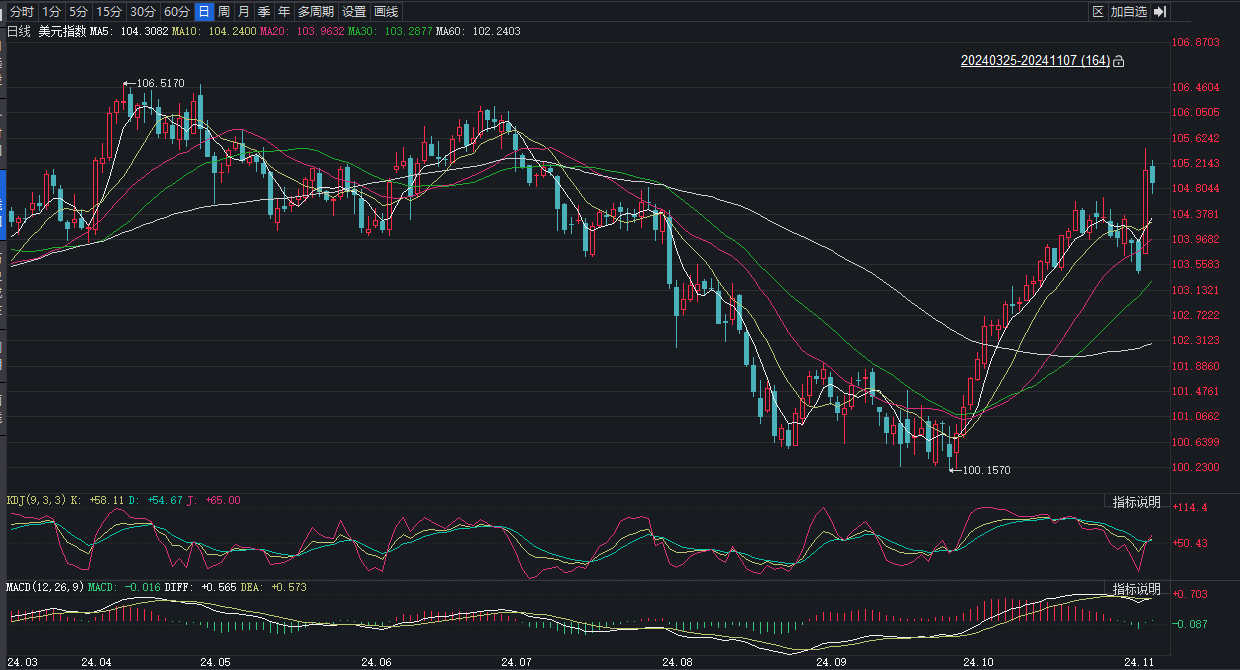Switch to 周 weekly candles
Image resolution: width=1240 pixels, height=670 pixels.
[x=224, y=12]
